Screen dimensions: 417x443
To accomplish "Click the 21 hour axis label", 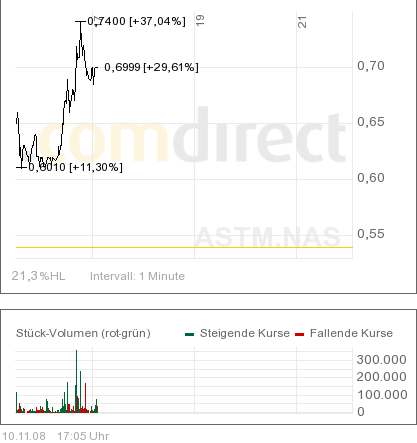I will tap(302, 22).
